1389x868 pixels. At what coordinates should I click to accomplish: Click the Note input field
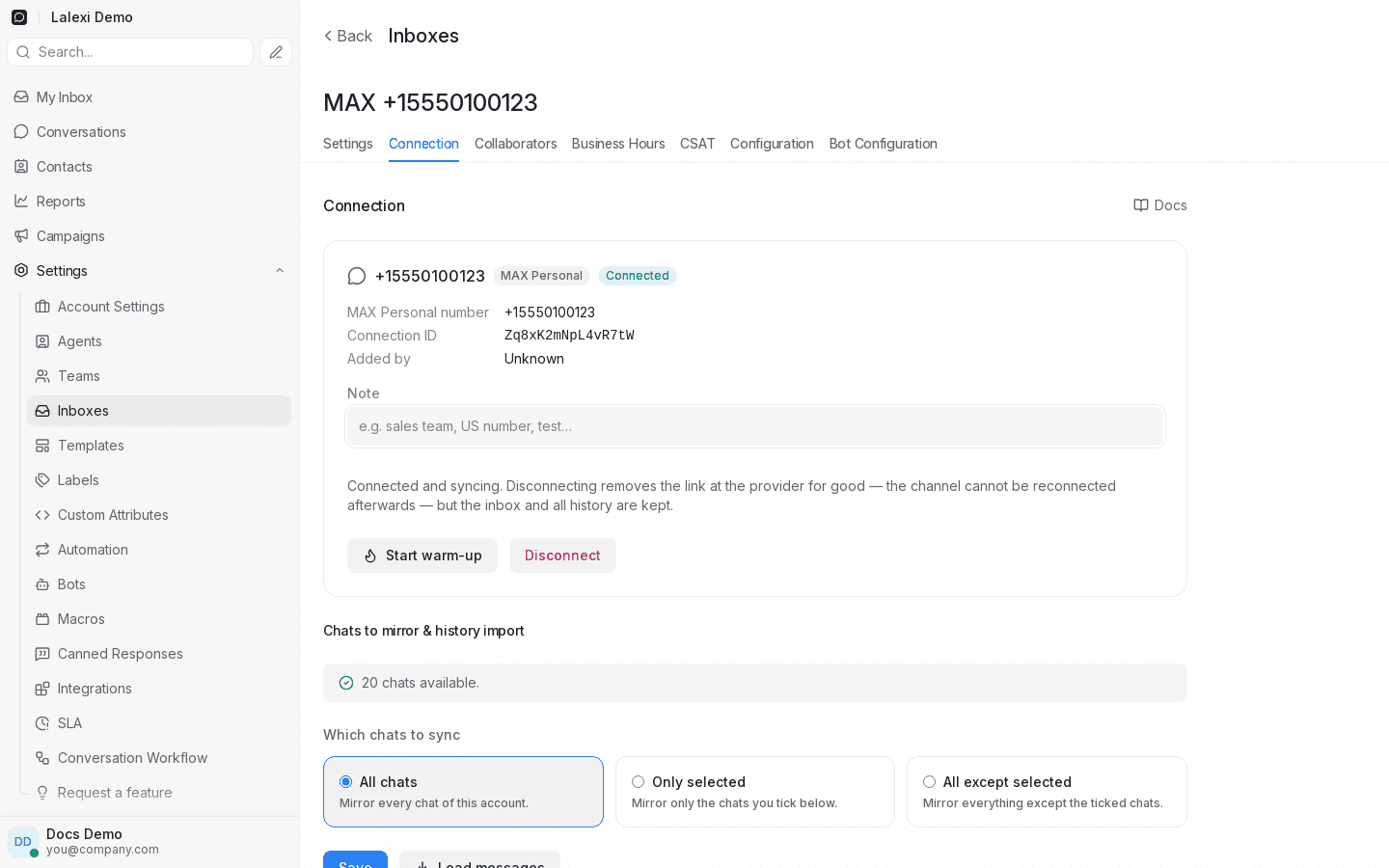pos(755,426)
